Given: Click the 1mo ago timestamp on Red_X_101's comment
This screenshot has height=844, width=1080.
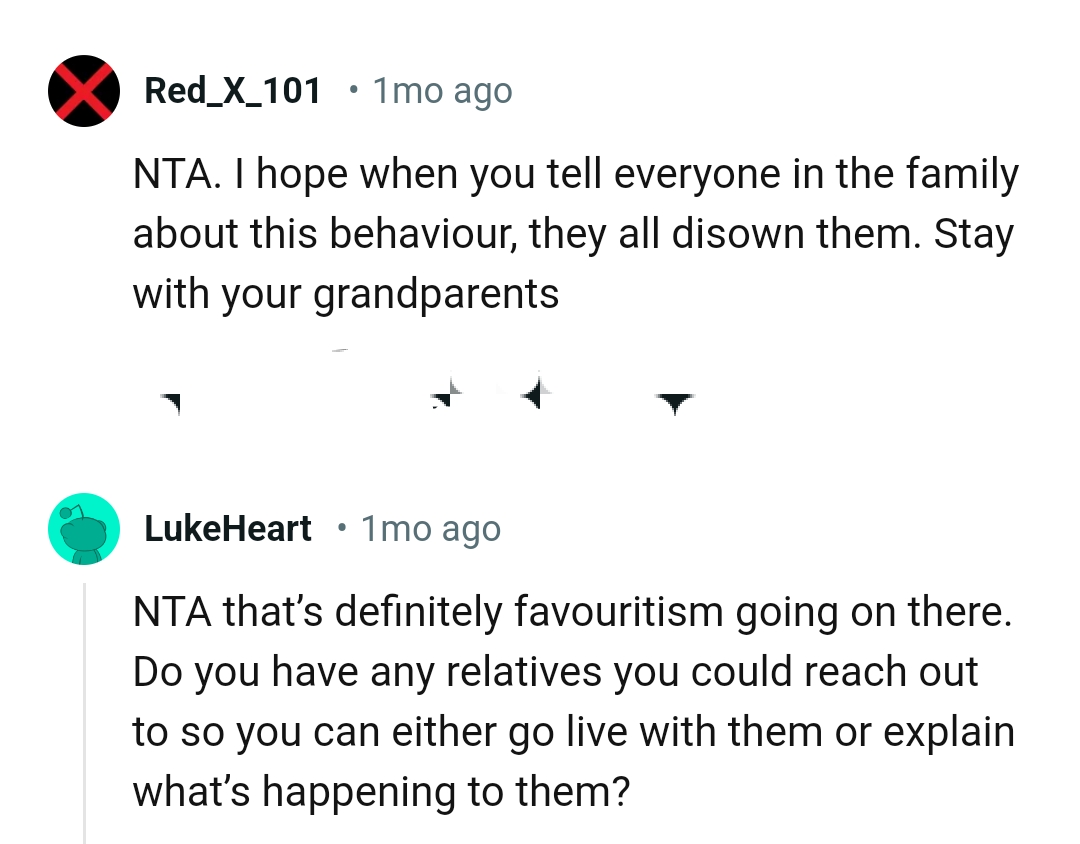Looking at the screenshot, I should (442, 90).
